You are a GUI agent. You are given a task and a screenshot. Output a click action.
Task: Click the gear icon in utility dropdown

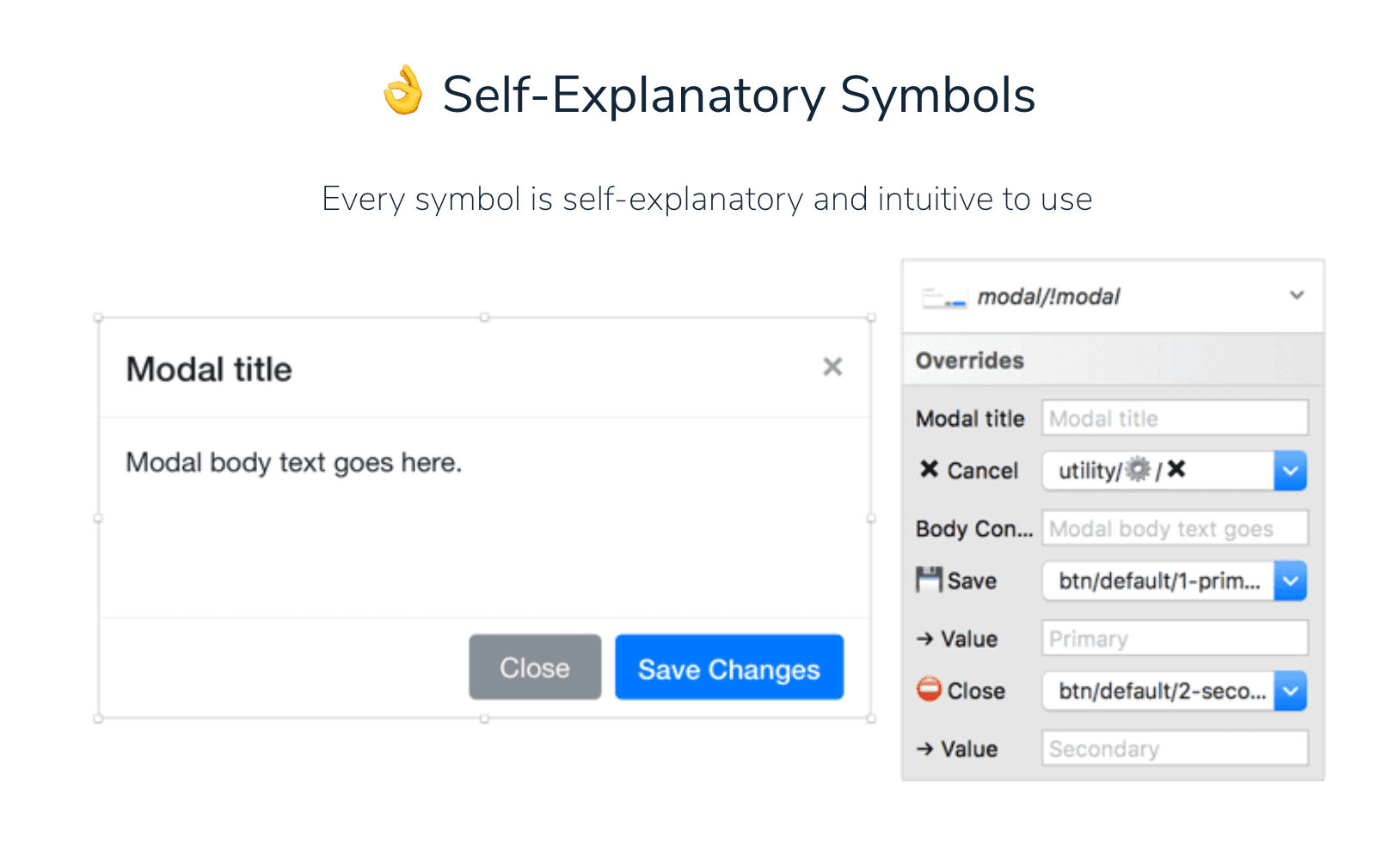pos(1138,470)
